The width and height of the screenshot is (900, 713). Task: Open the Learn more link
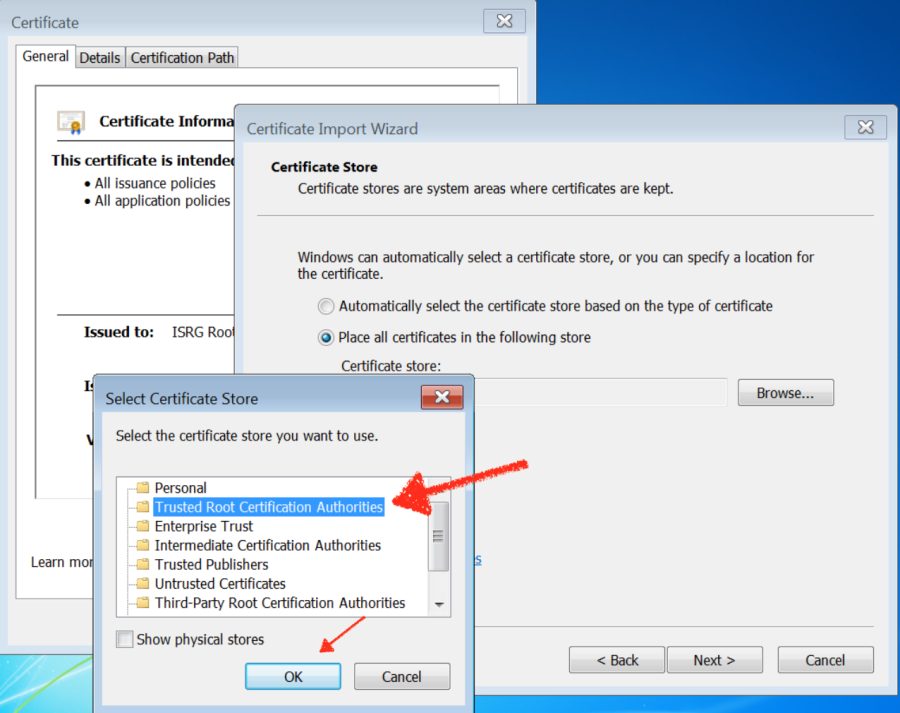coord(60,562)
